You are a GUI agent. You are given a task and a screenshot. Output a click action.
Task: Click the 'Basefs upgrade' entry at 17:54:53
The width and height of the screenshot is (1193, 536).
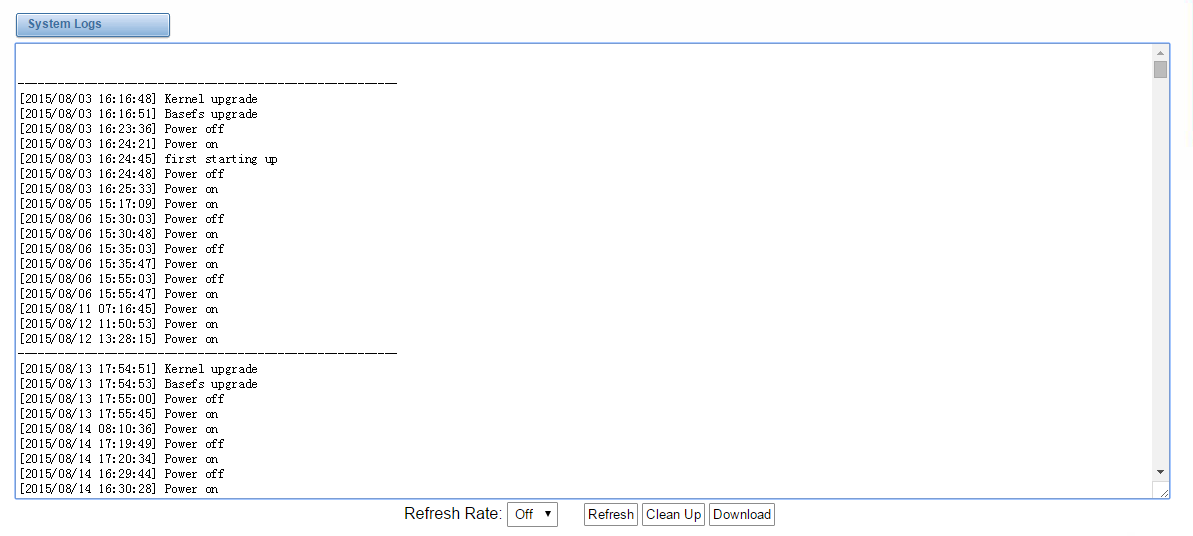pos(138,384)
